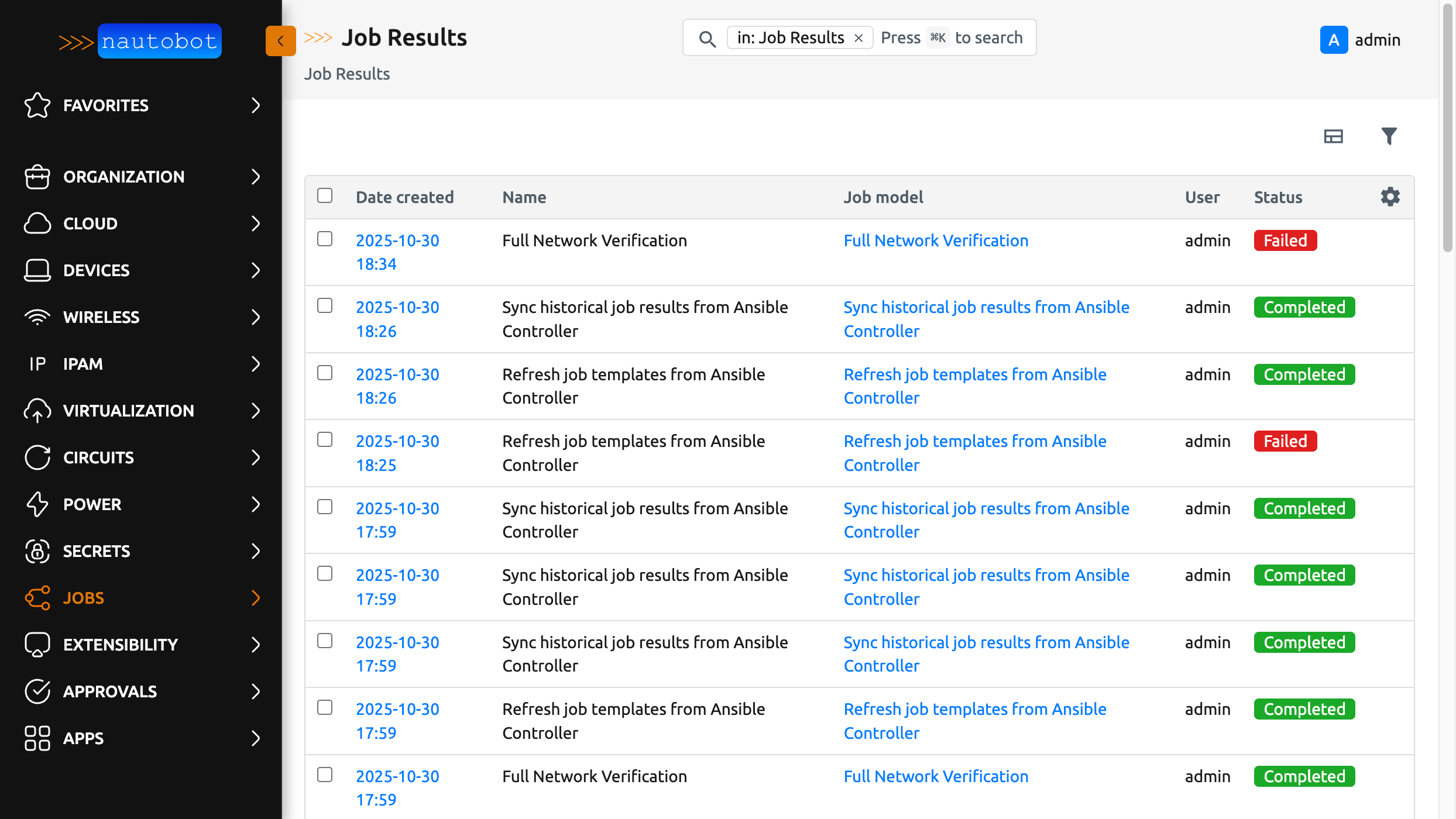Screen dimensions: 1456x819
Task: Click the 2025-10-30 18:26 date link
Action: [x=397, y=319]
